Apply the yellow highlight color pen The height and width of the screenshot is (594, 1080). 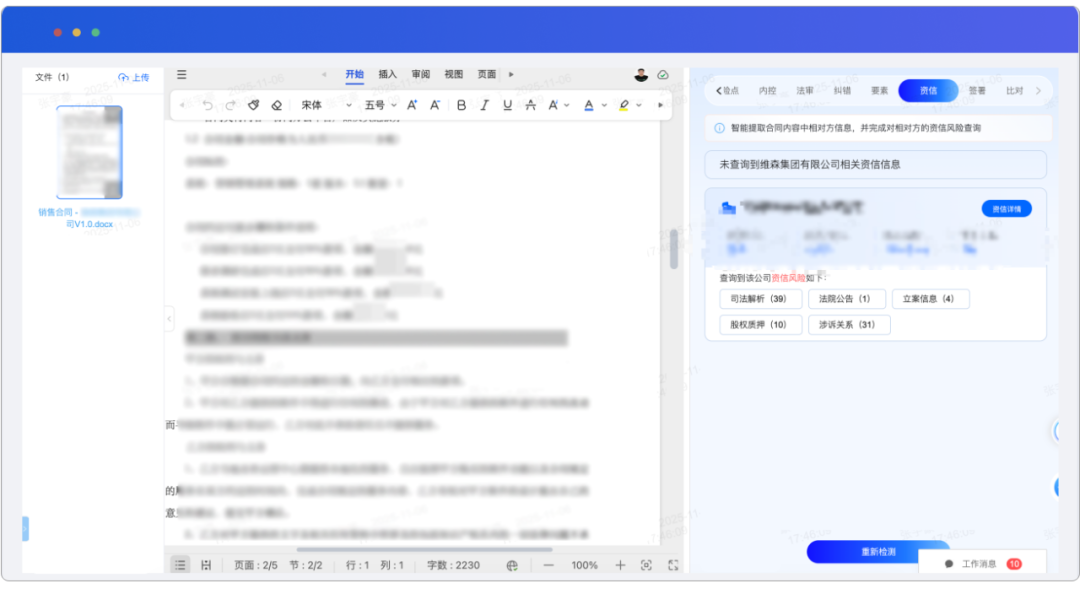click(624, 105)
